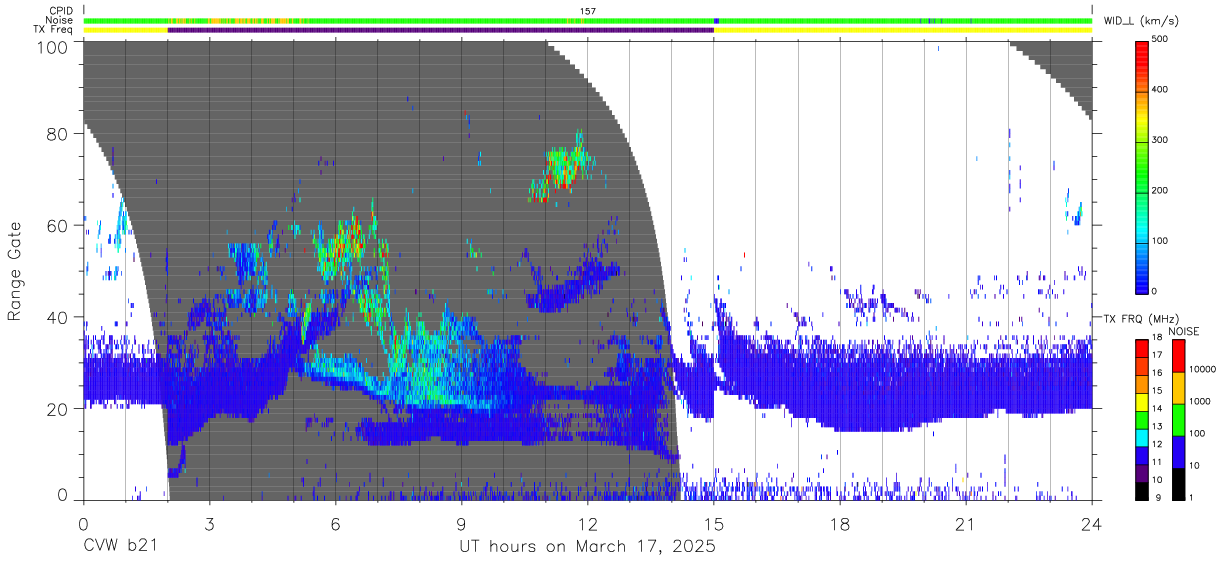Screen dimensions: 1228x567
Task: Click the TX FRQ (MHz) color scale
Action: (x=1143, y=420)
